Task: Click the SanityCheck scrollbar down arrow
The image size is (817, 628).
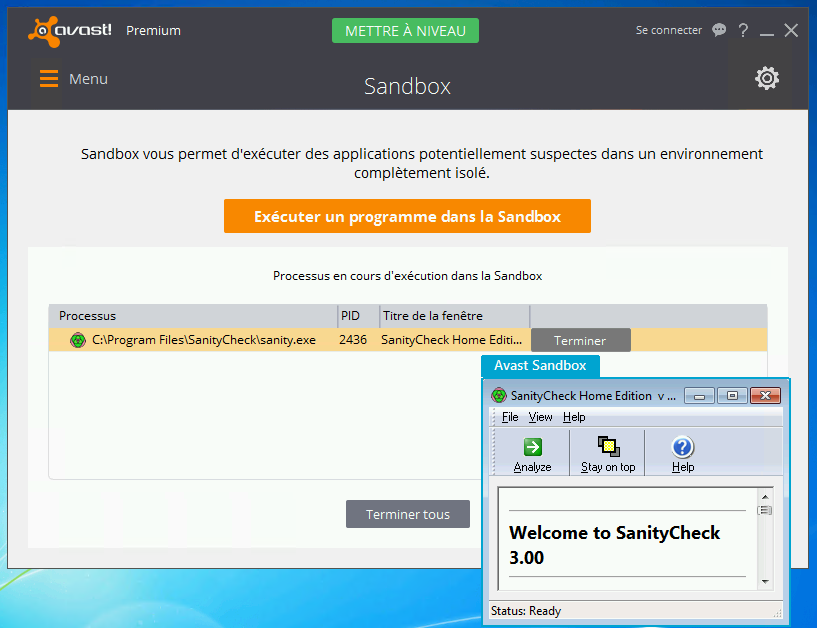Action: [765, 581]
